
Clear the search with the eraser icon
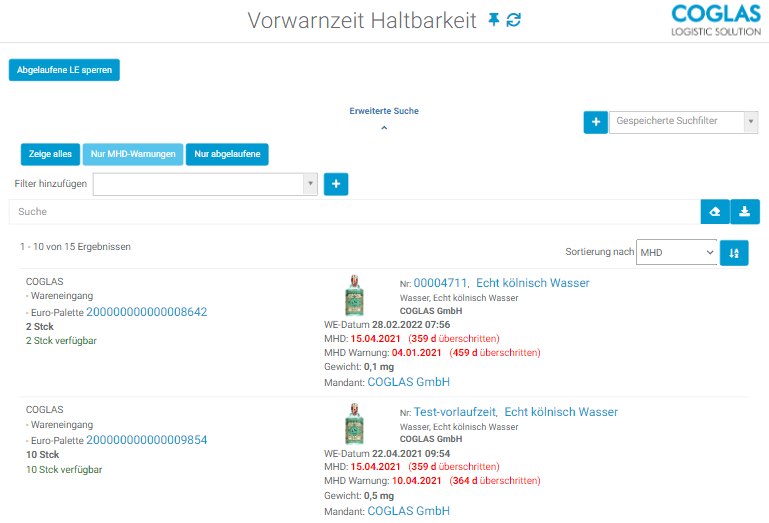[x=715, y=211]
